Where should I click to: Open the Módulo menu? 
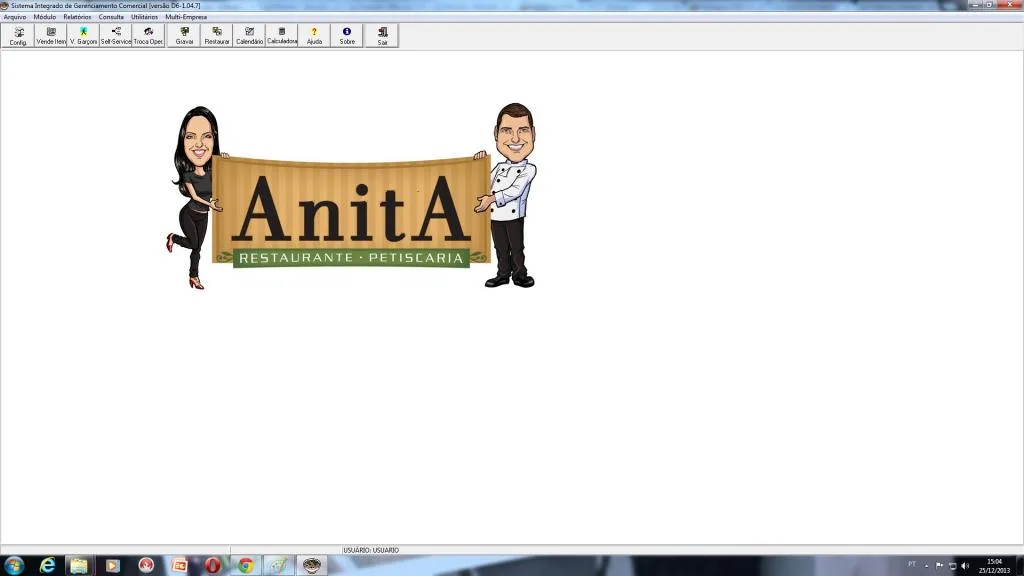(x=45, y=17)
